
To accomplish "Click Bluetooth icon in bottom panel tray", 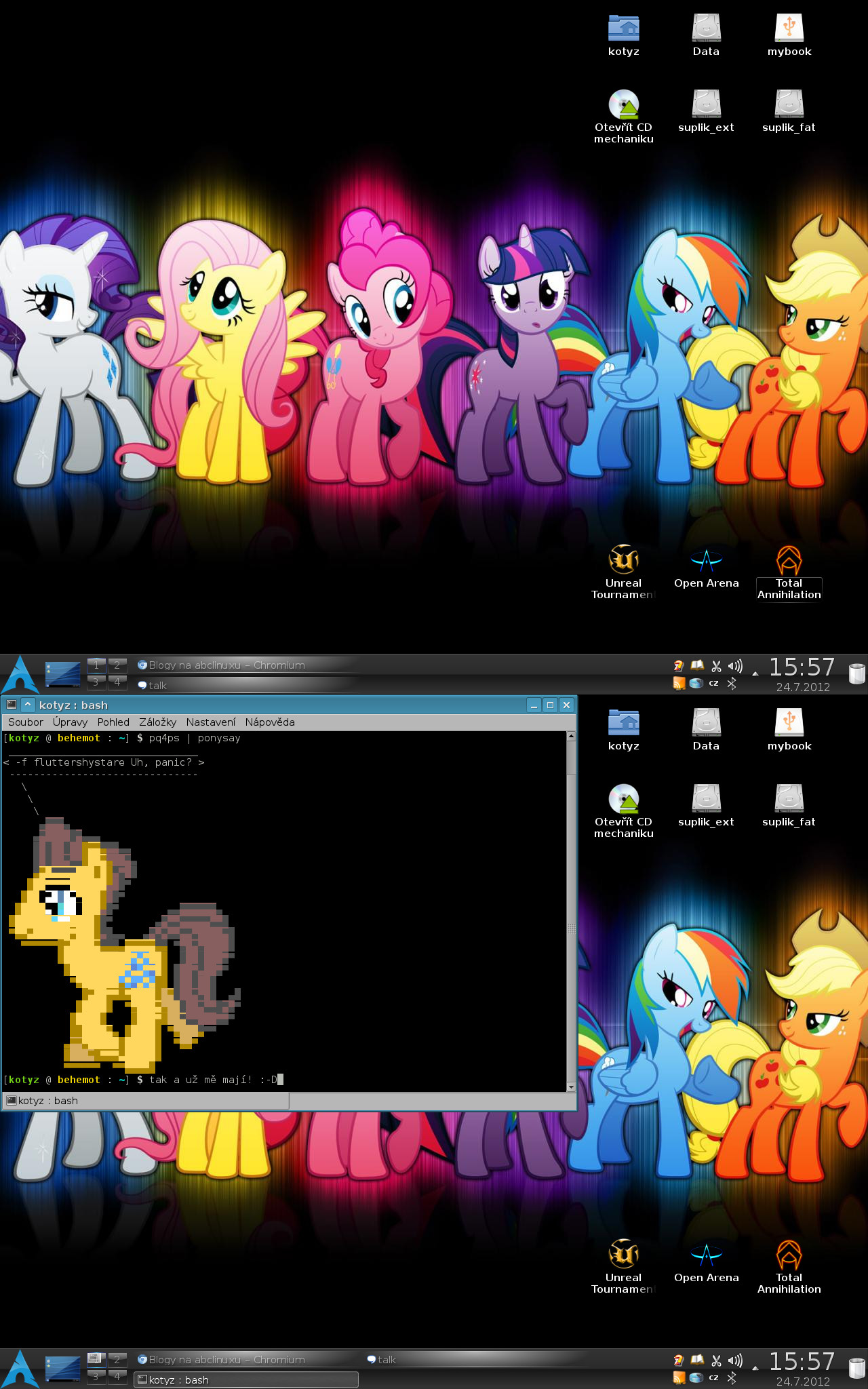I will (x=732, y=1378).
